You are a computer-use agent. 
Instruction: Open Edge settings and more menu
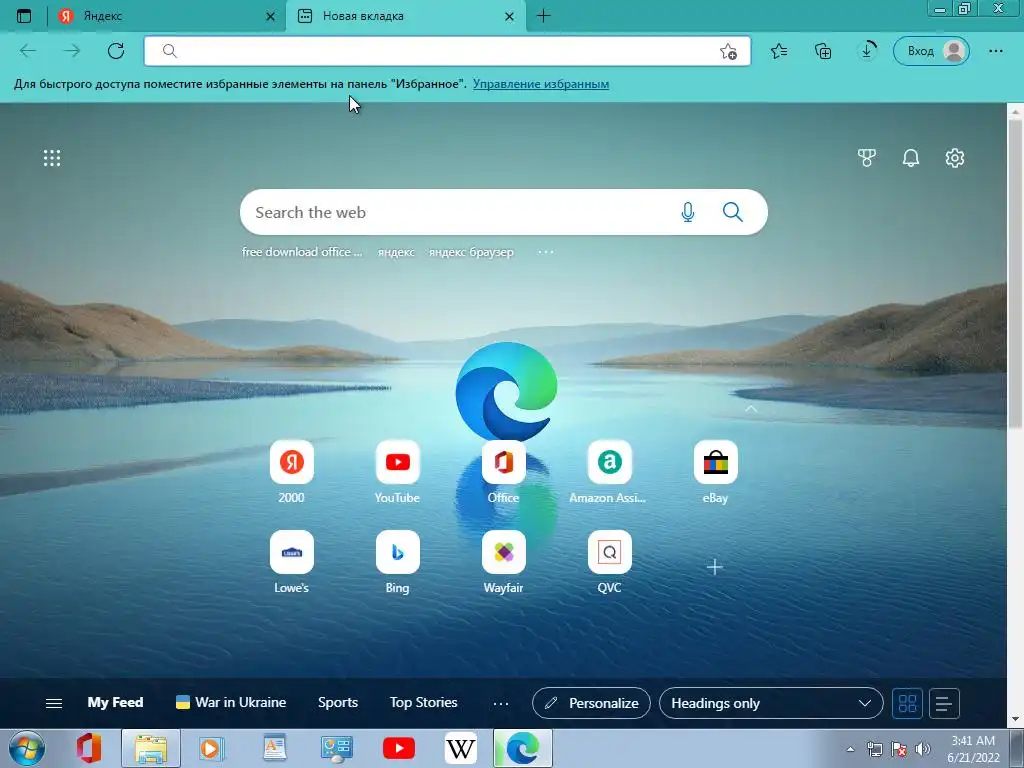[x=995, y=51]
